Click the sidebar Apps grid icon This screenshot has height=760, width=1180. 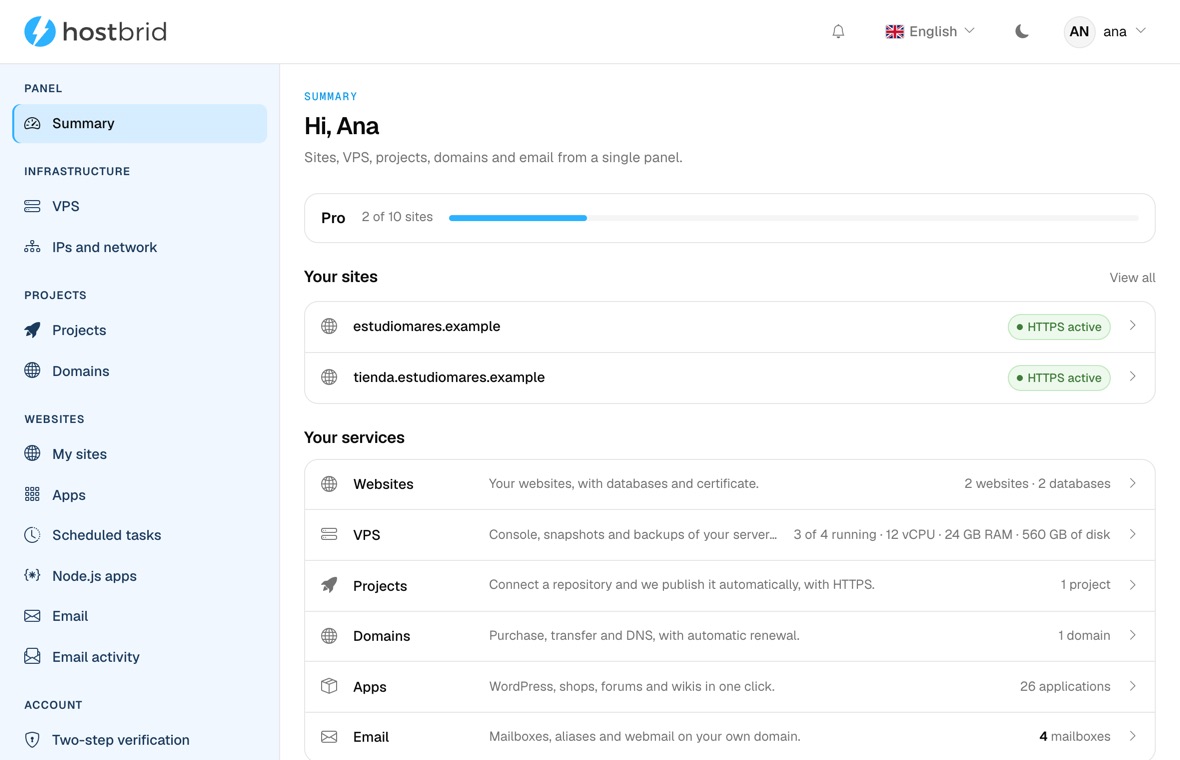click(32, 494)
